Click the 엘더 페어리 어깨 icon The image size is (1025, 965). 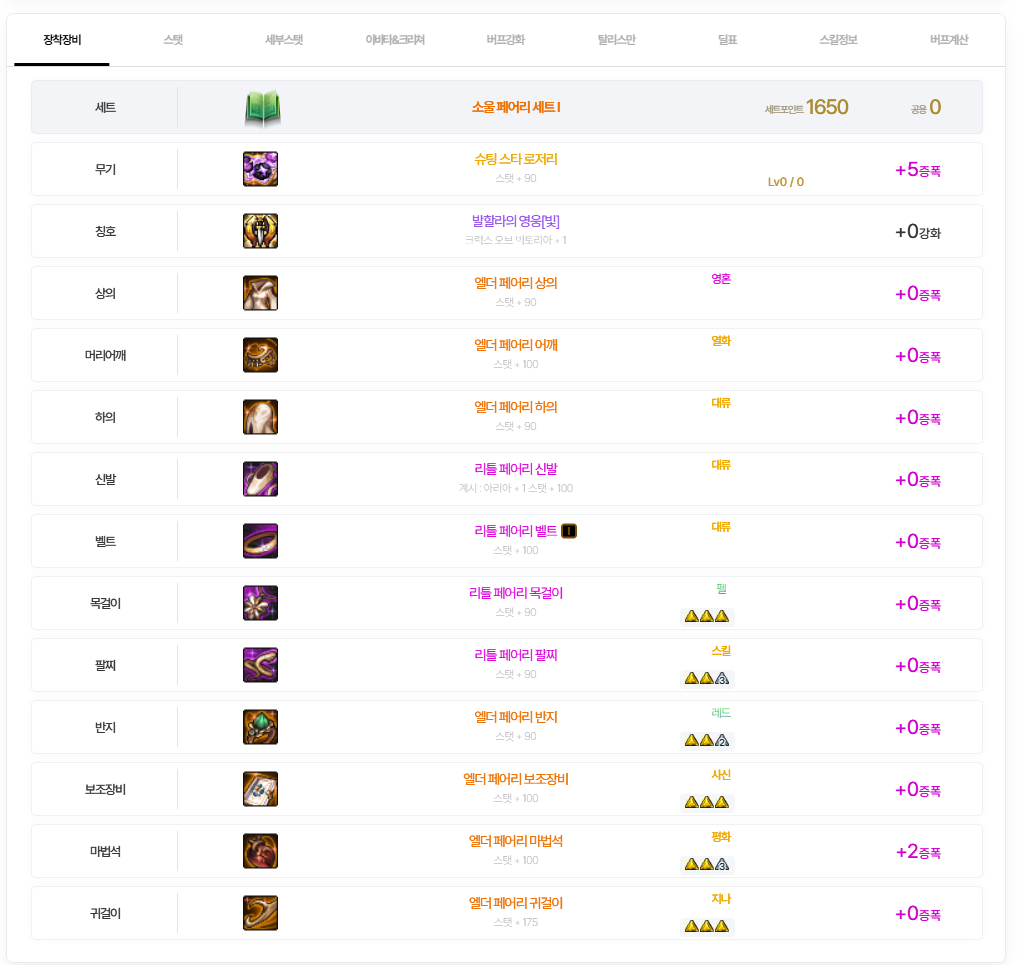click(260, 355)
